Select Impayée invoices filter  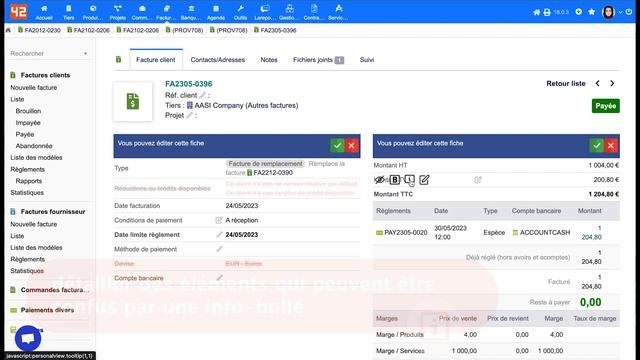click(28, 122)
